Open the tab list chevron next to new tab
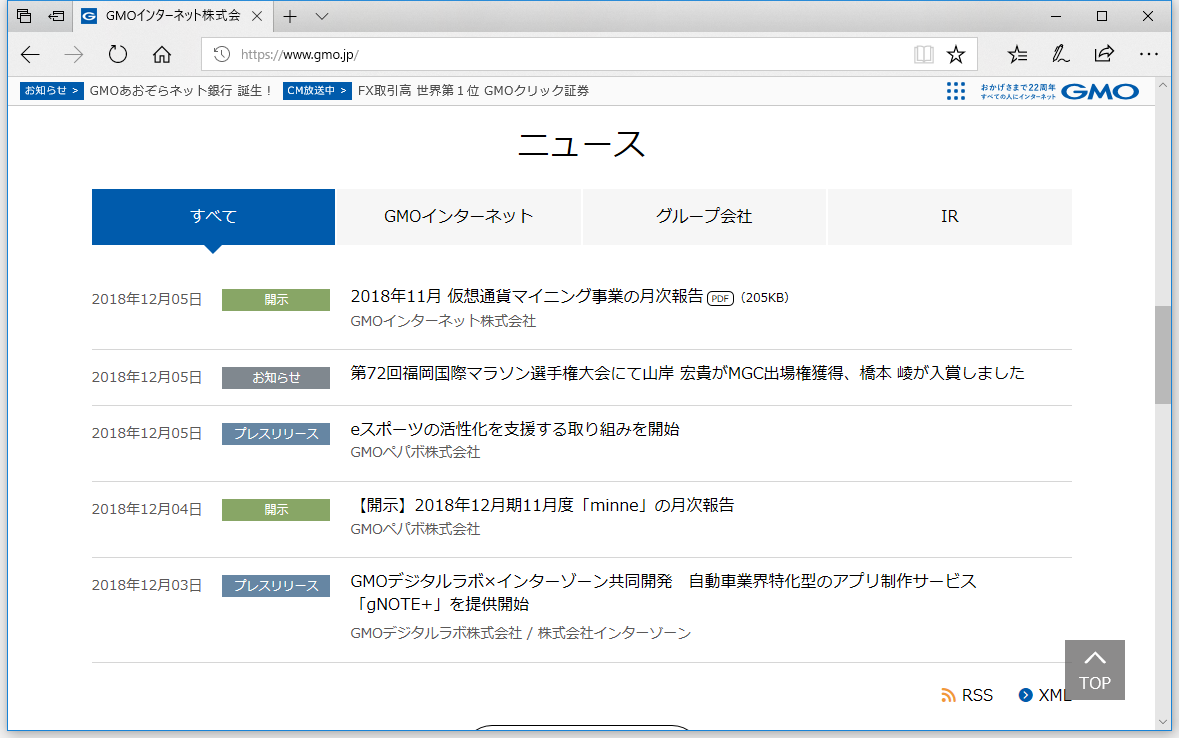This screenshot has height=738, width=1179. click(320, 16)
